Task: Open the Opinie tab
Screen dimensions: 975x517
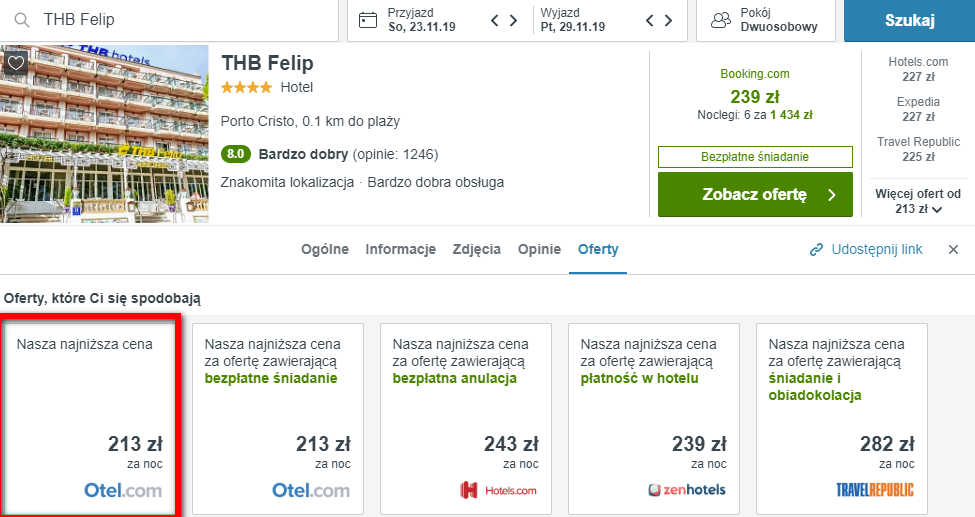Action: click(x=539, y=249)
